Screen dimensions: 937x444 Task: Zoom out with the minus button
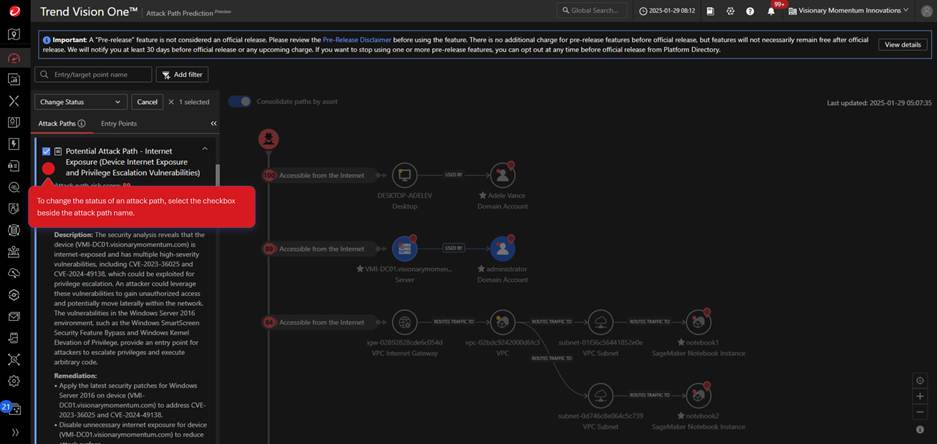(920, 412)
